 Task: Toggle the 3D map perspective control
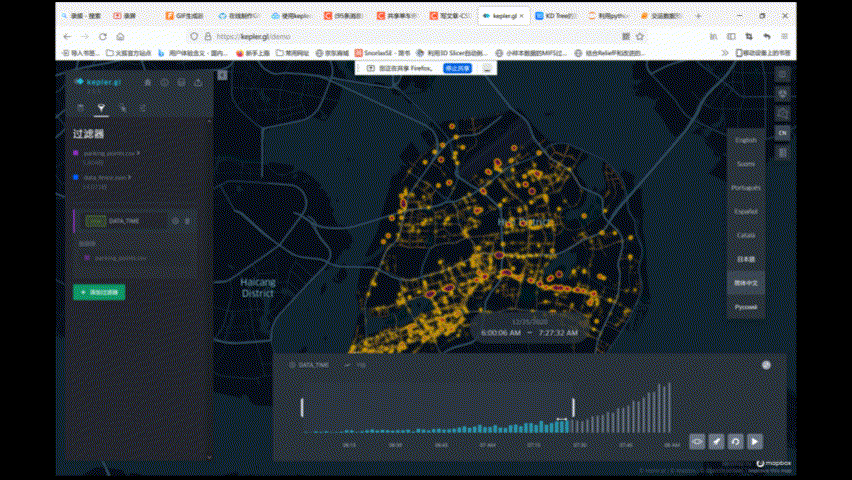782,93
